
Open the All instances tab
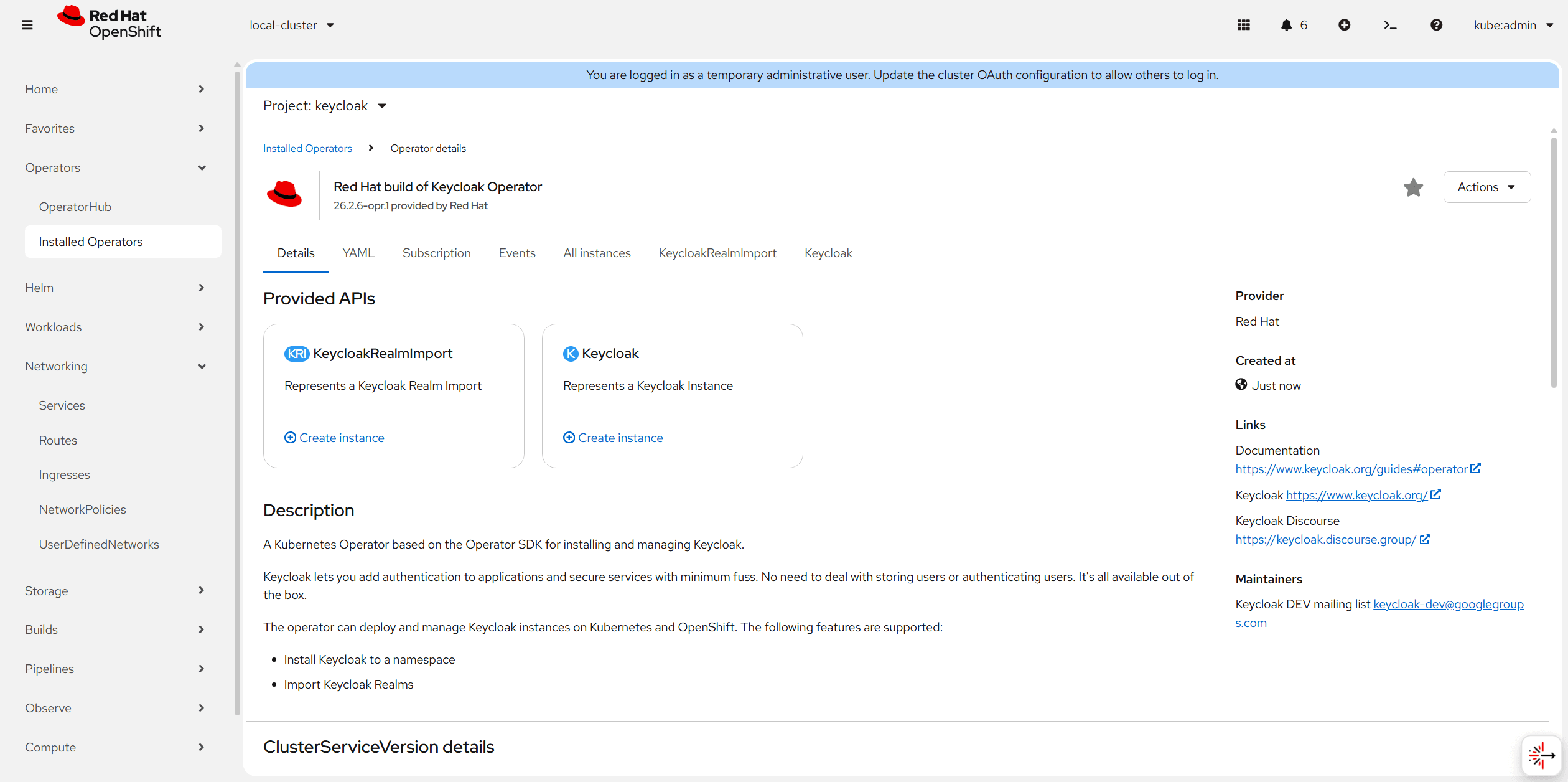[597, 253]
